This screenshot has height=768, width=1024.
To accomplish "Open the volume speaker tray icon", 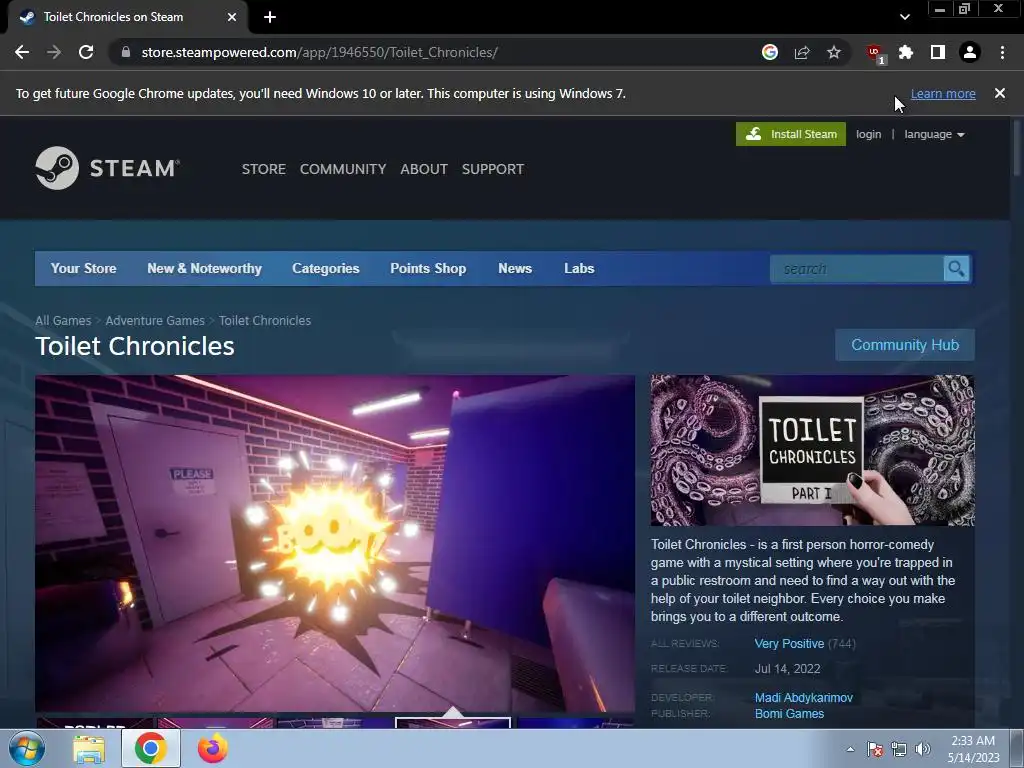I will click(922, 749).
